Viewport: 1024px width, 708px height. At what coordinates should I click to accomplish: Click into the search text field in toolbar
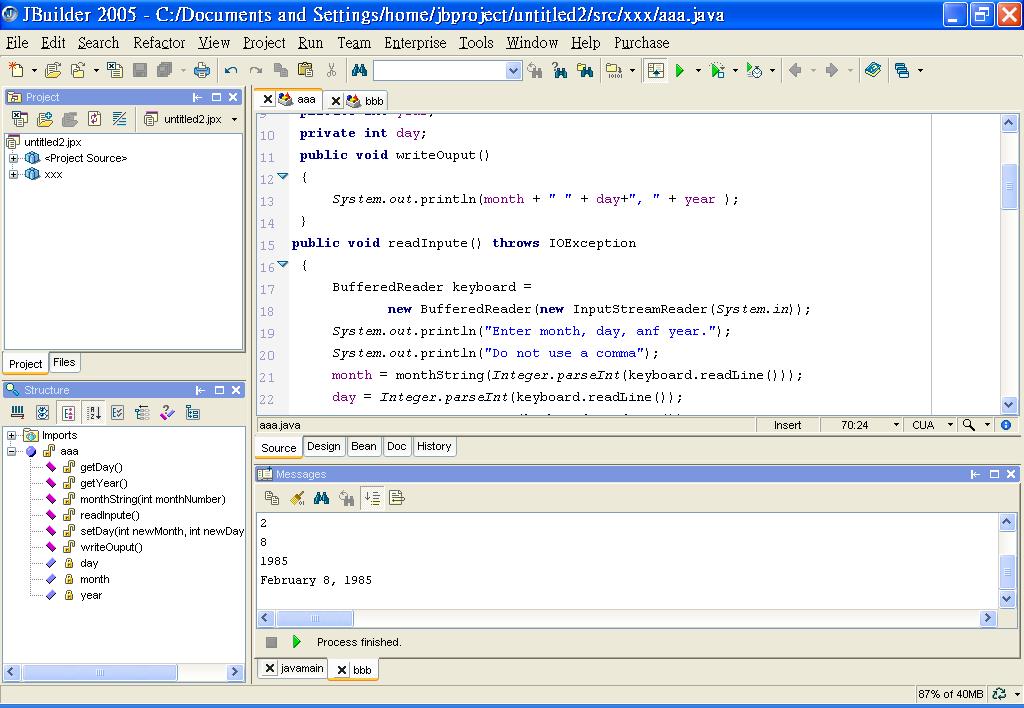(x=440, y=71)
